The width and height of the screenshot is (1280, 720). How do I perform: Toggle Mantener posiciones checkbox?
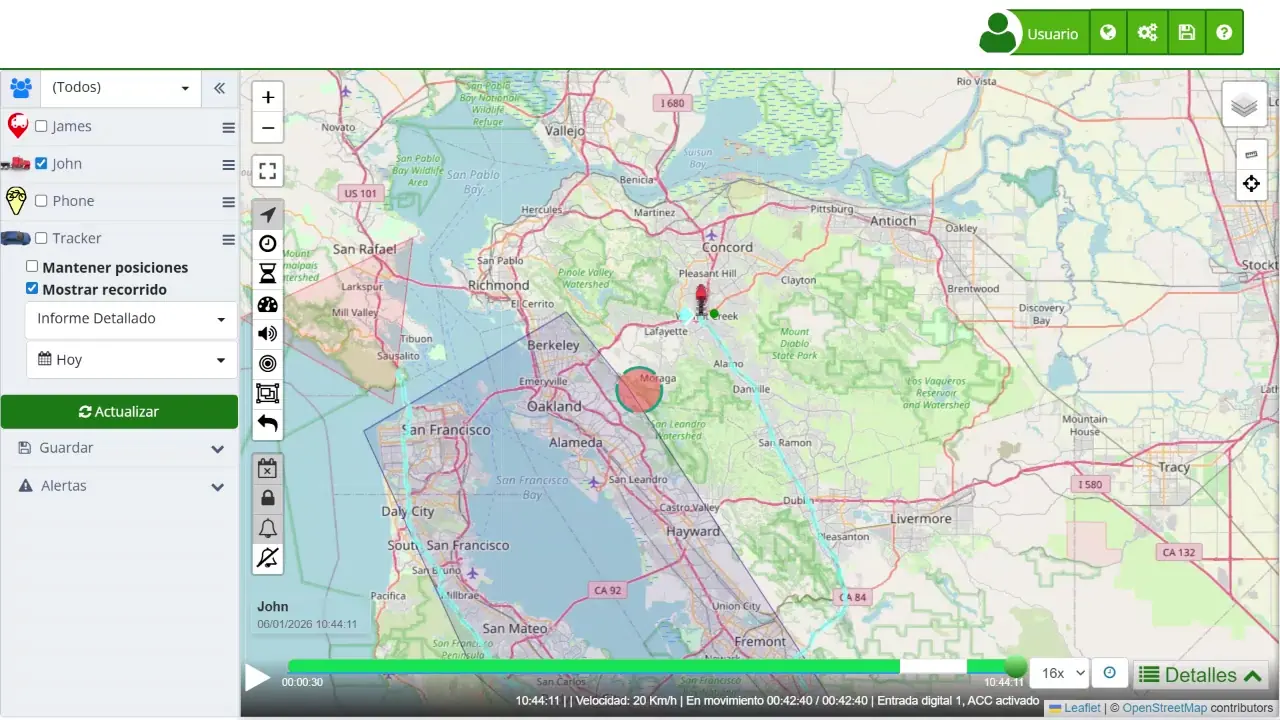[32, 267]
